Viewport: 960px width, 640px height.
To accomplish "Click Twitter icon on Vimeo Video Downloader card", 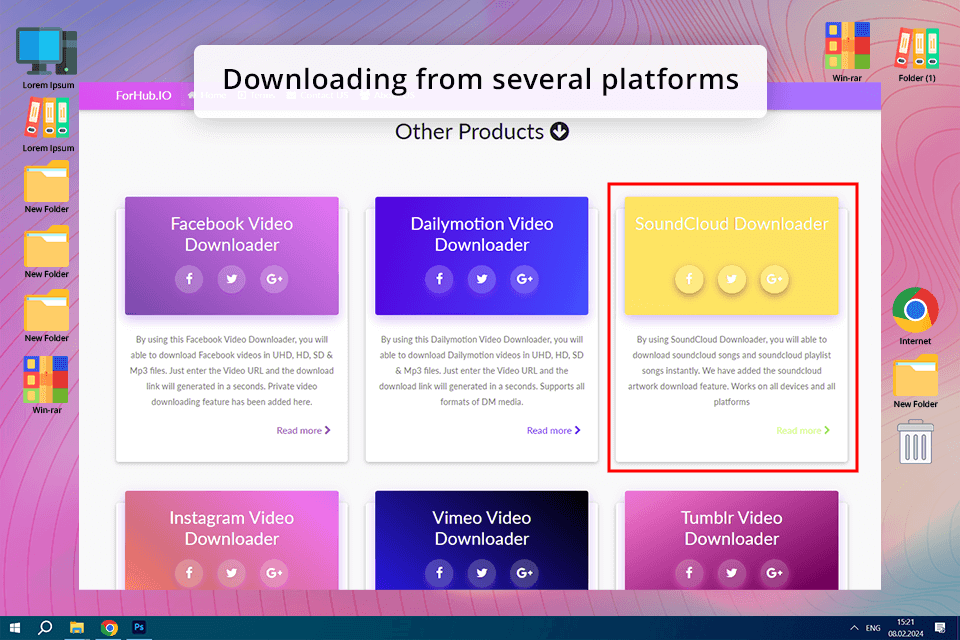I will click(482, 573).
